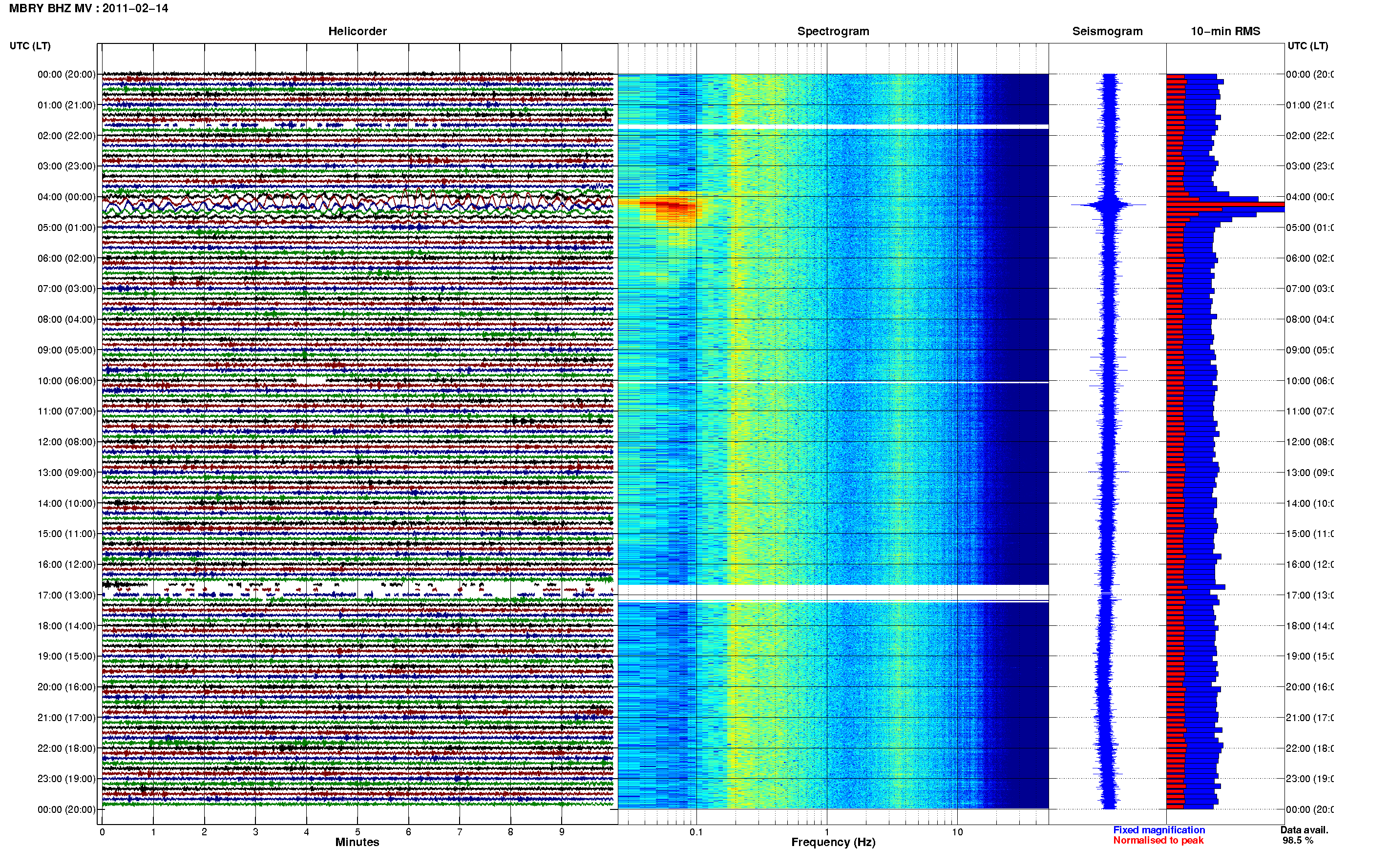Click the right-side '22:00 (18:' time label
Screen dimensions: 1389x868
pyautogui.click(x=1310, y=748)
